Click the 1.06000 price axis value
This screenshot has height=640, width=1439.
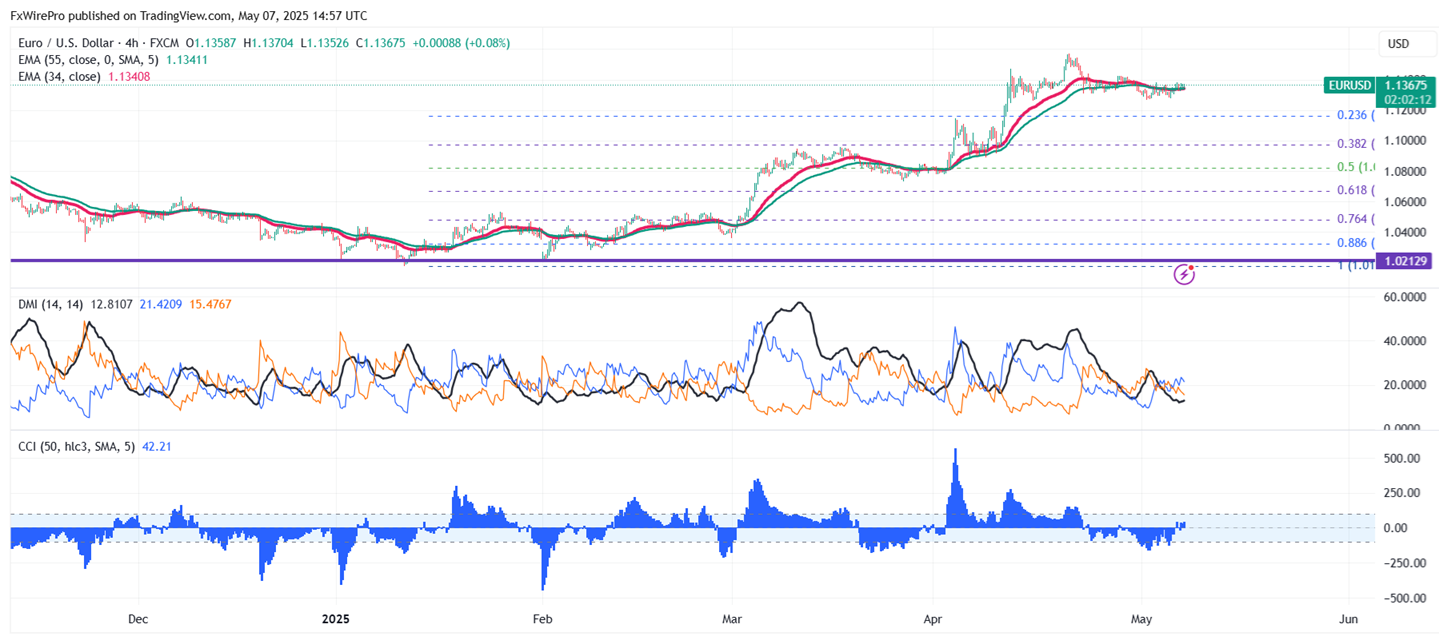[1403, 202]
